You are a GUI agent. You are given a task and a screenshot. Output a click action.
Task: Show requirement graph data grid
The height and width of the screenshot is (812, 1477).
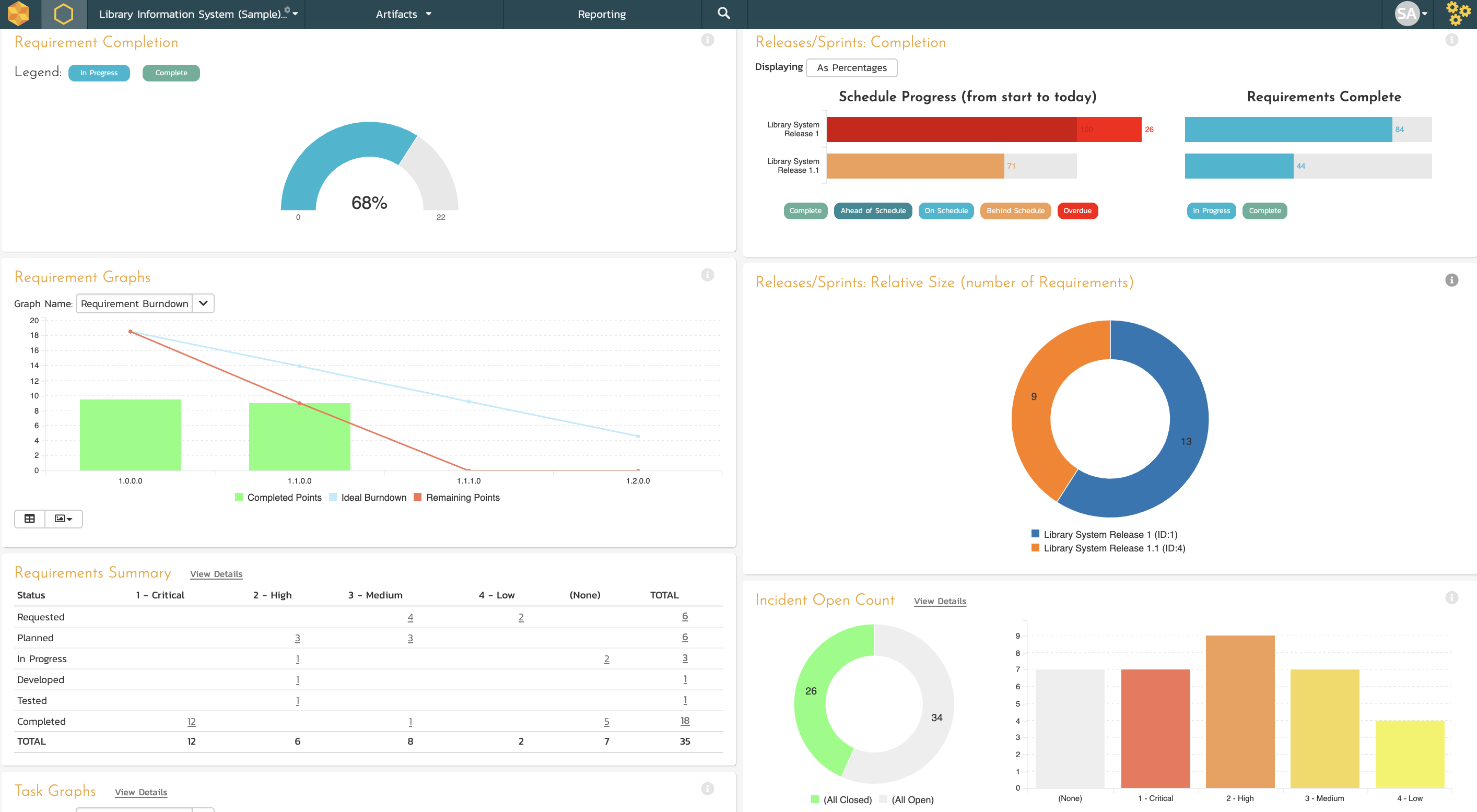(x=30, y=519)
